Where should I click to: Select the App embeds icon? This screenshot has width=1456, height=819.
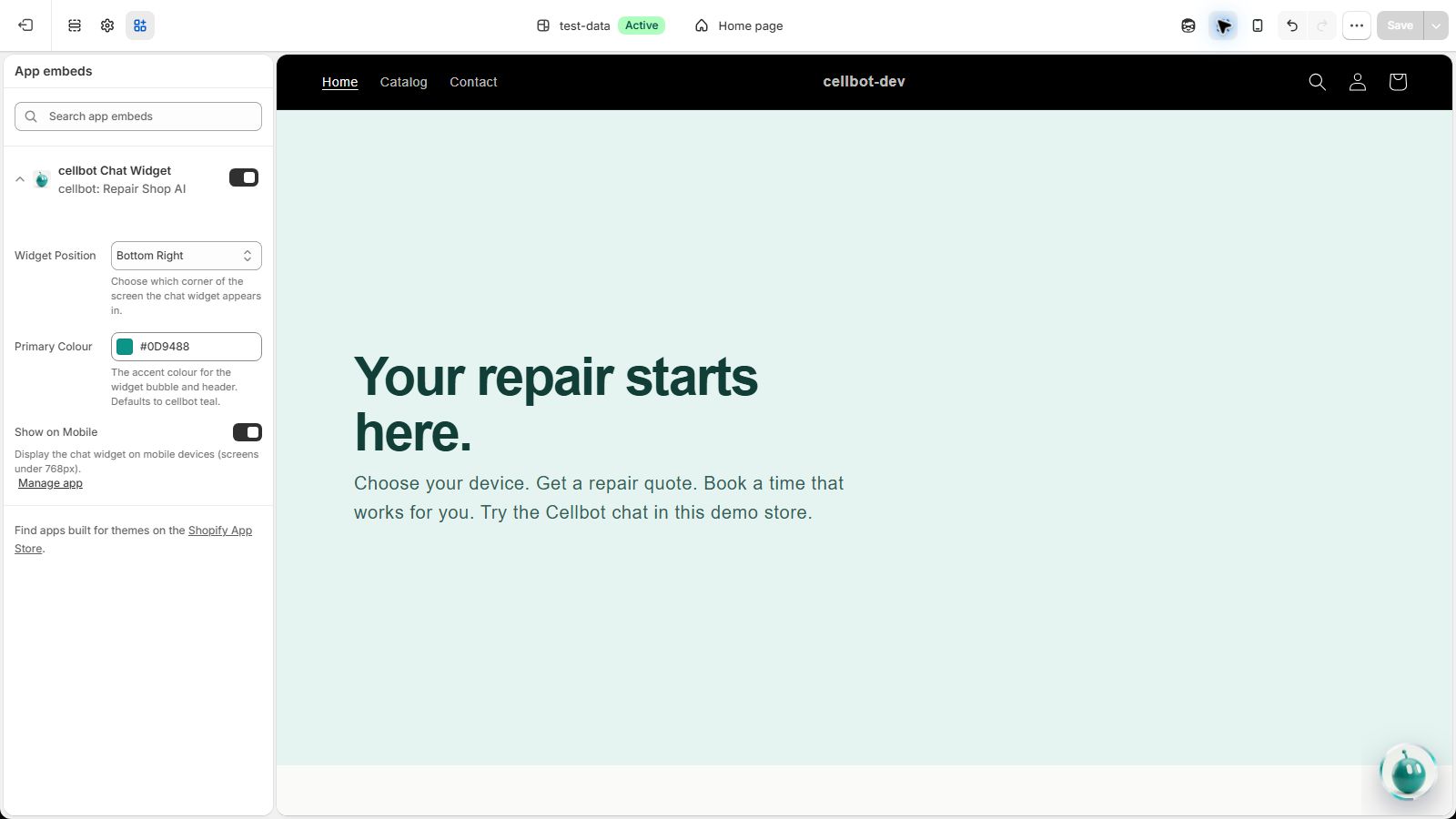tap(140, 25)
